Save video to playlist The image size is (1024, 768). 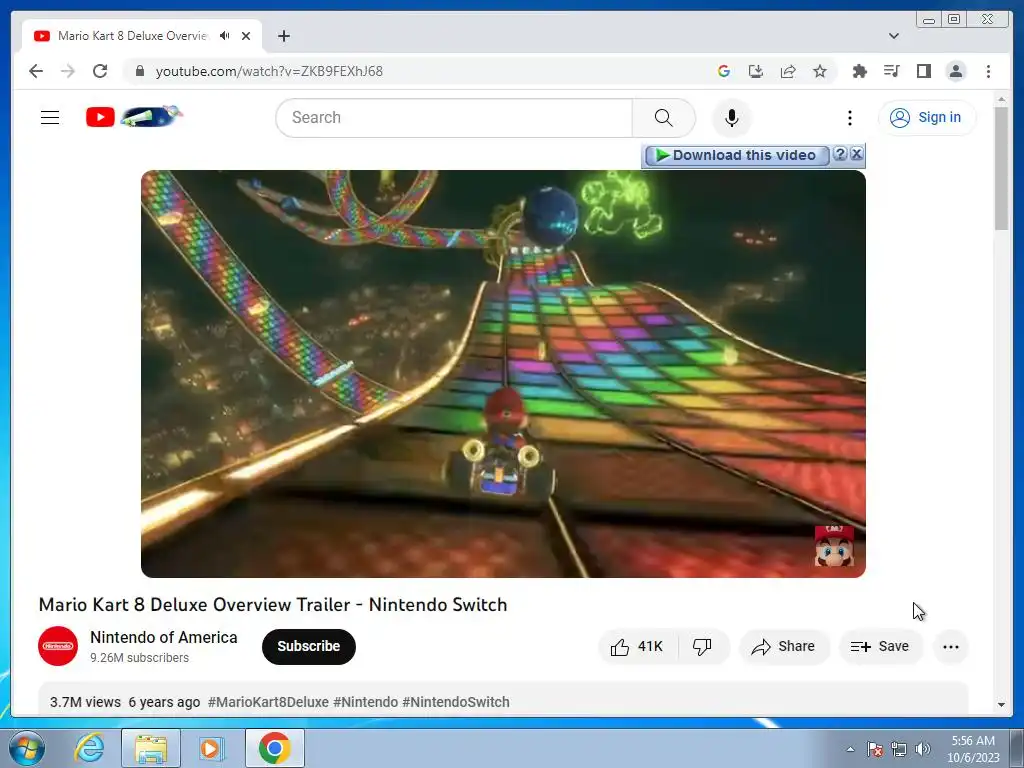click(x=880, y=647)
